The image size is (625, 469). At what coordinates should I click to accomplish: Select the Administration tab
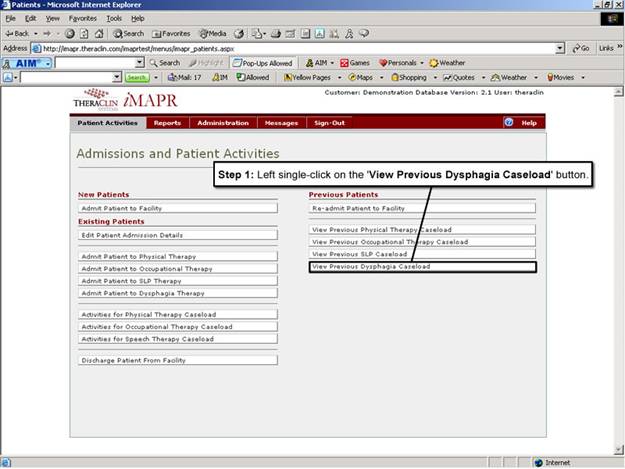pyautogui.click(x=222, y=123)
